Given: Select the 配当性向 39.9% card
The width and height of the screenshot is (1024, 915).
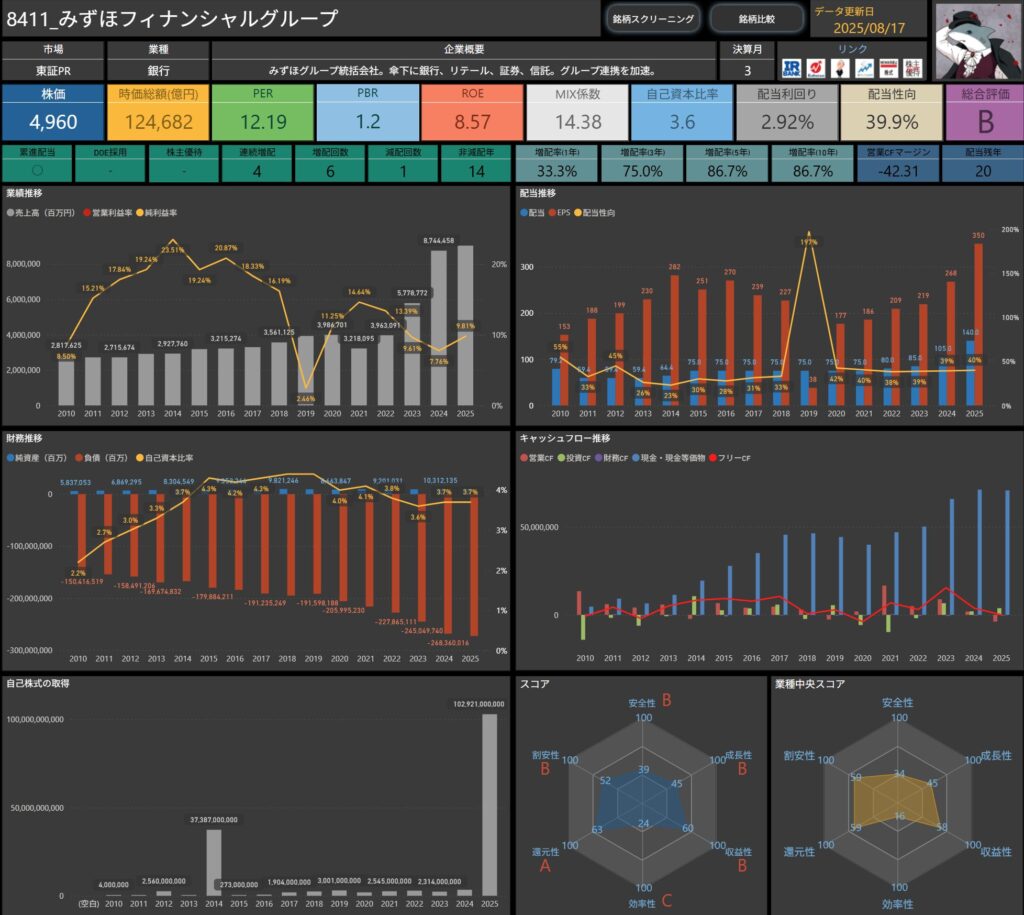Looking at the screenshot, I should [x=891, y=112].
